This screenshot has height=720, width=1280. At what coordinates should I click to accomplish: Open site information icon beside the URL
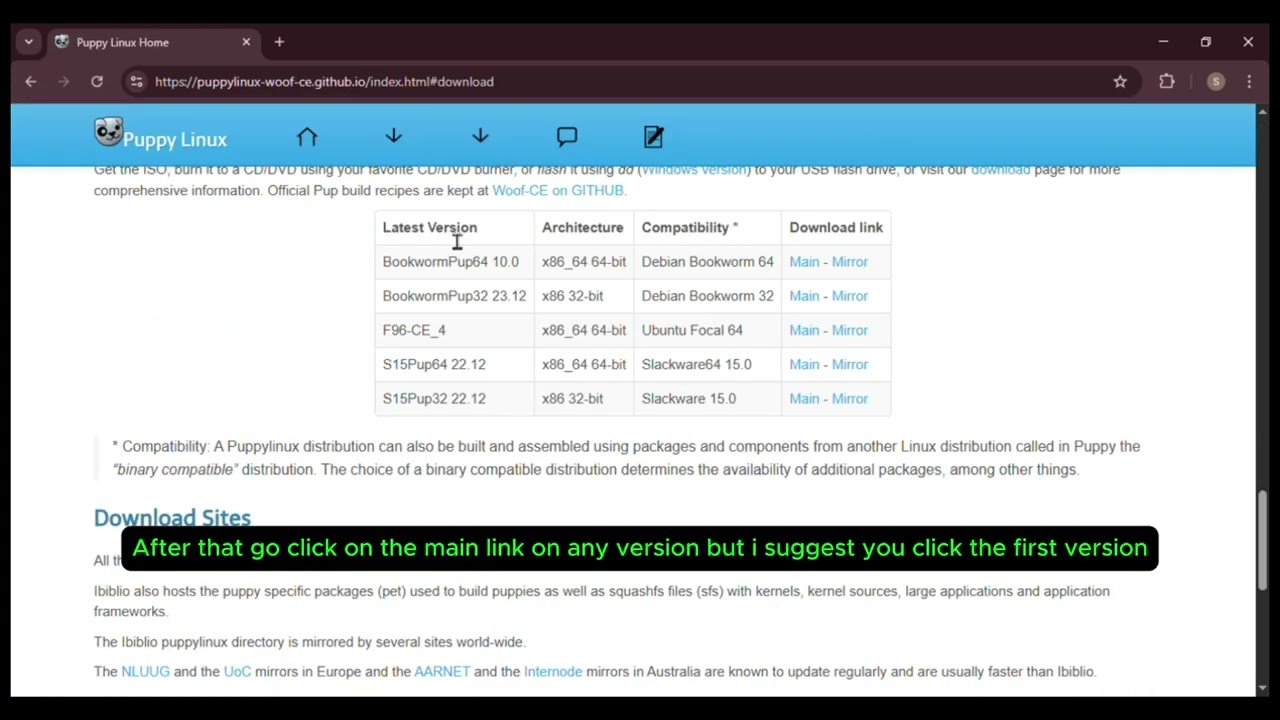[x=137, y=82]
